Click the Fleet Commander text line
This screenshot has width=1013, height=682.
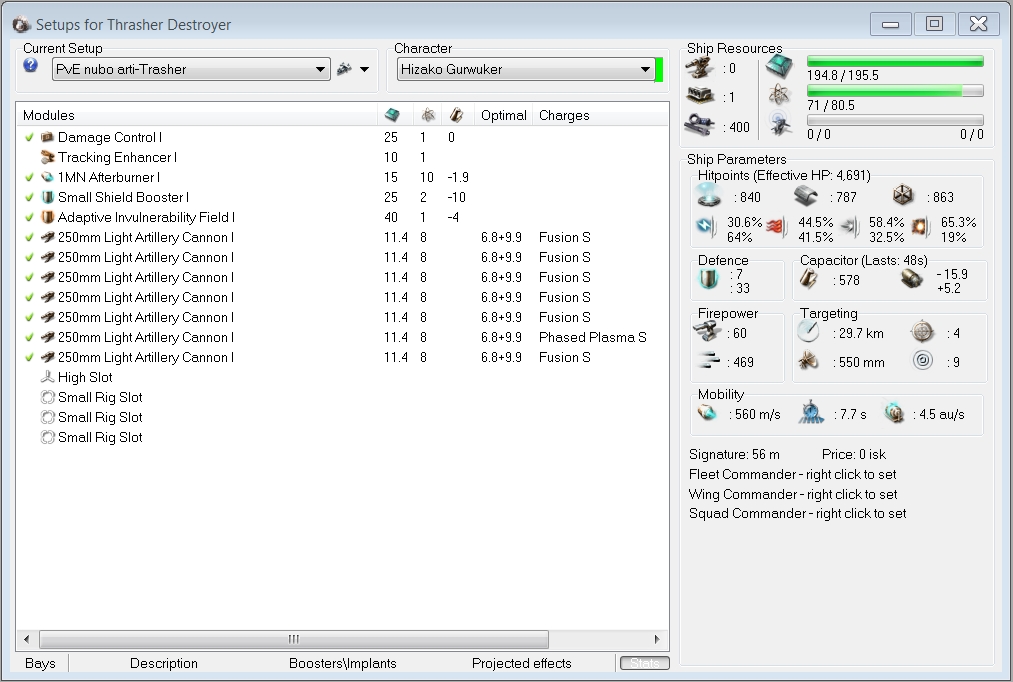pyautogui.click(x=792, y=474)
